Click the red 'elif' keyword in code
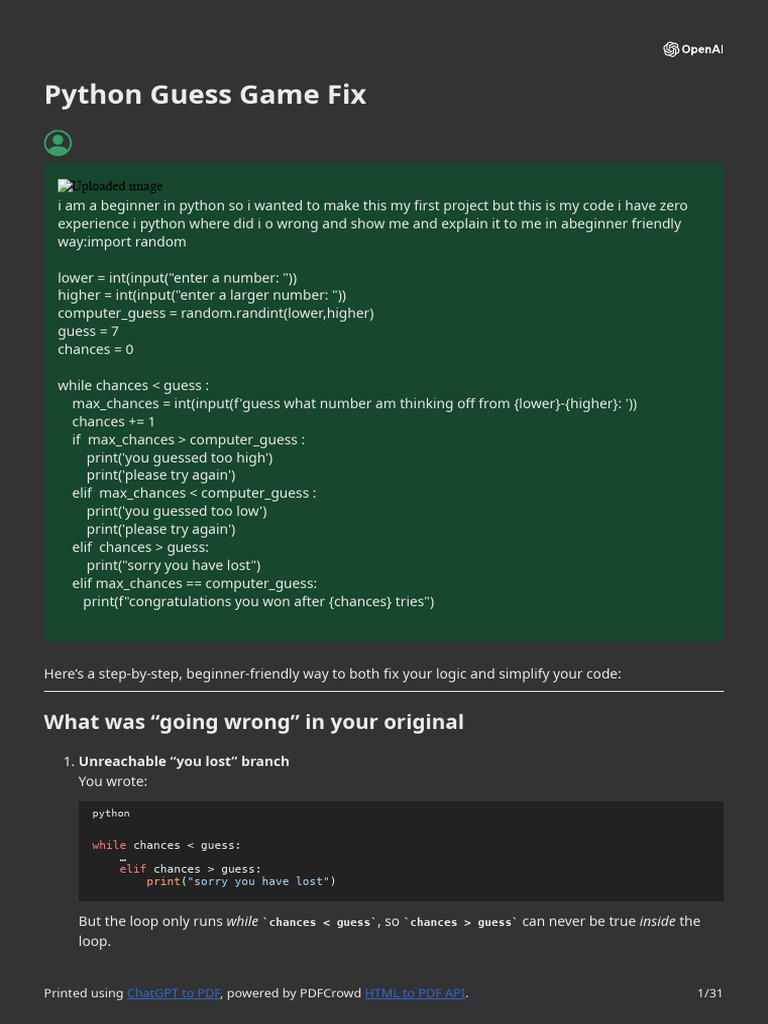This screenshot has width=768, height=1024. [x=133, y=869]
